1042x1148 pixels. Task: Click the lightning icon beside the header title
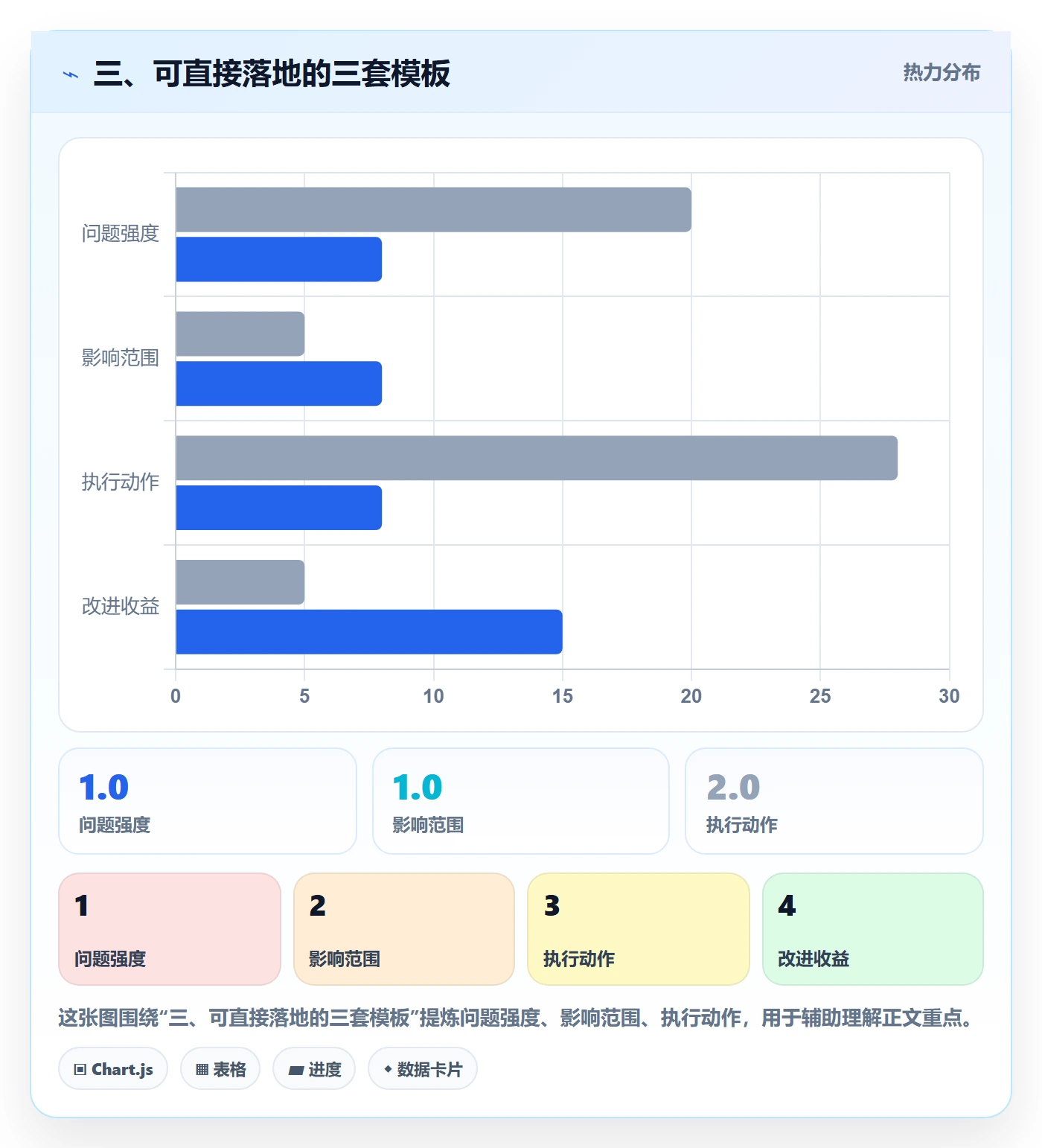pyautogui.click(x=71, y=74)
